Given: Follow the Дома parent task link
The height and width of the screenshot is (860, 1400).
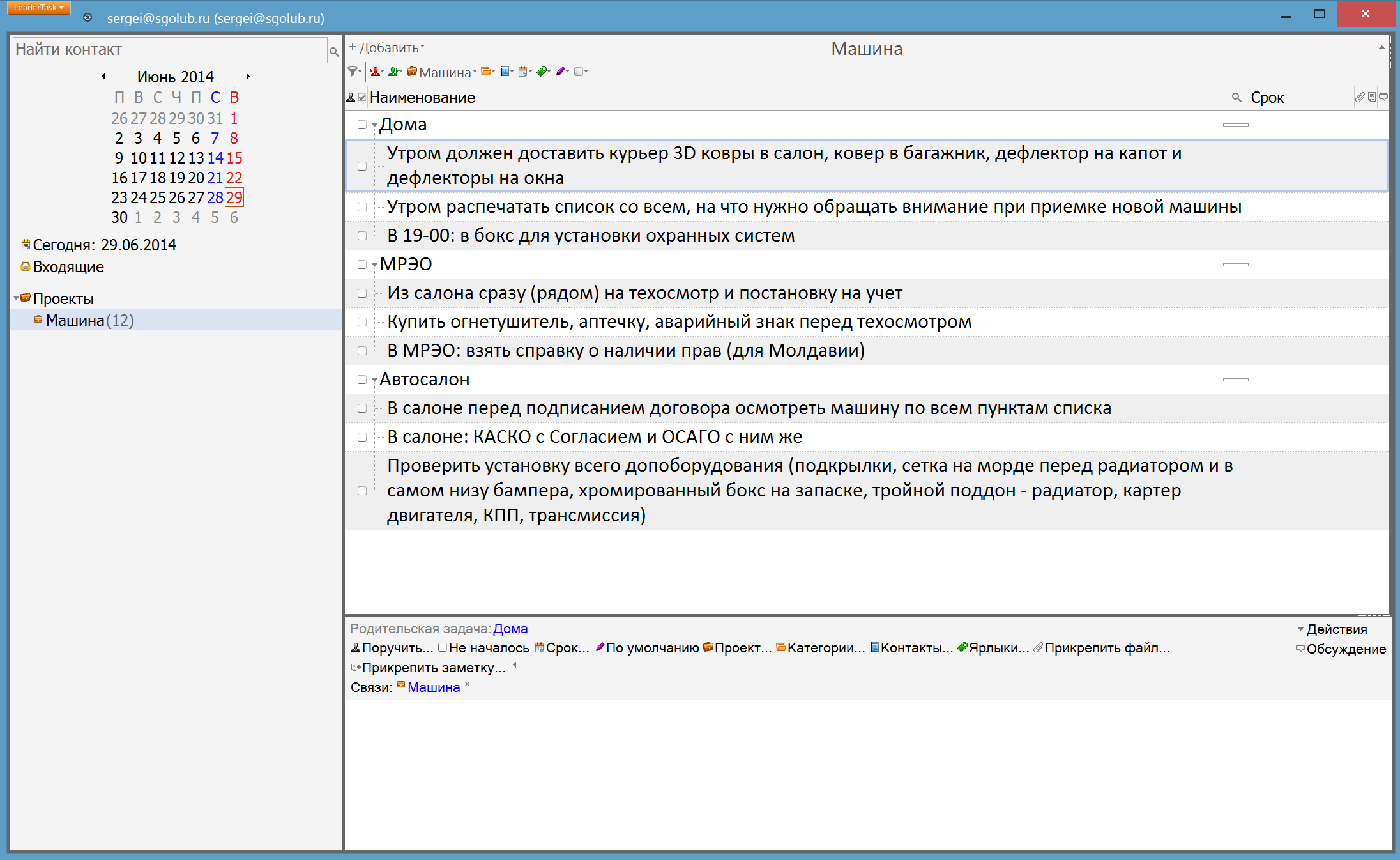Looking at the screenshot, I should (510, 629).
